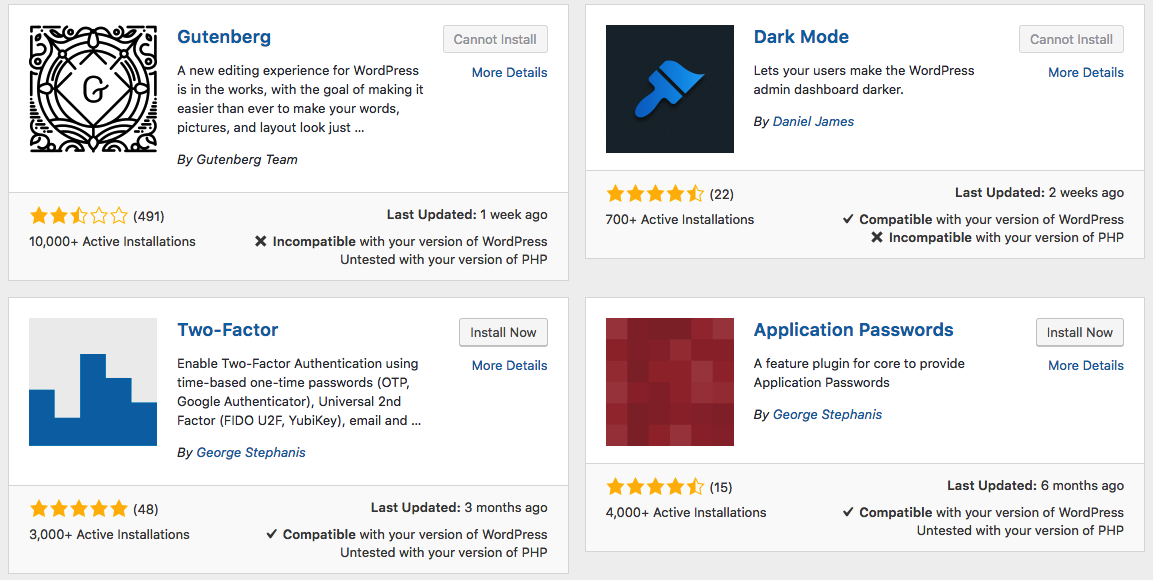
Task: Click the Gutenberg star rating
Action: [79, 216]
